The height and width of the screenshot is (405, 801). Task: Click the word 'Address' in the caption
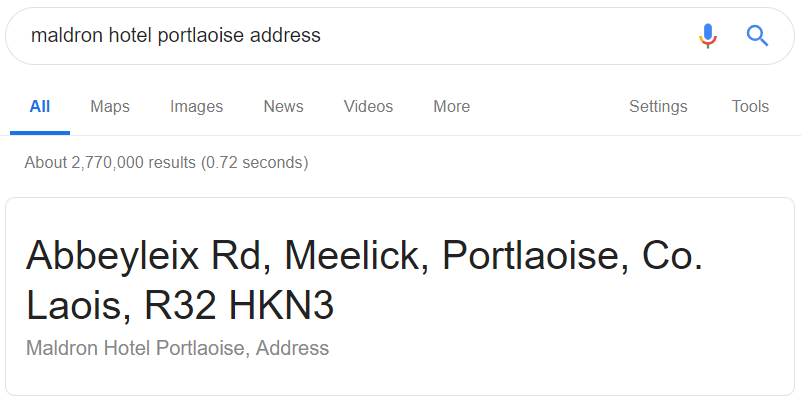294,349
